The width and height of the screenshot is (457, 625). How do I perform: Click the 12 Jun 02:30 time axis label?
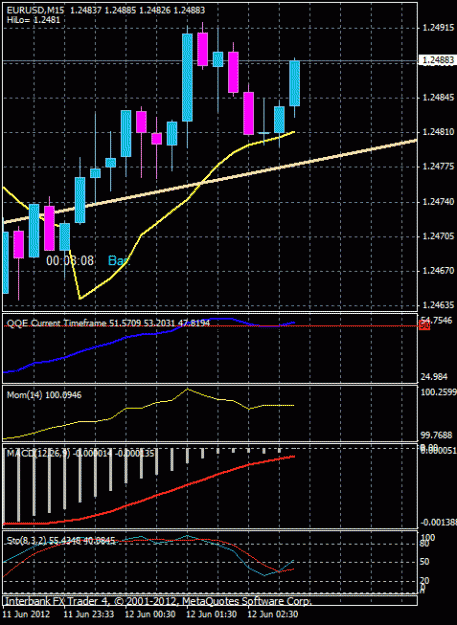pos(273,614)
